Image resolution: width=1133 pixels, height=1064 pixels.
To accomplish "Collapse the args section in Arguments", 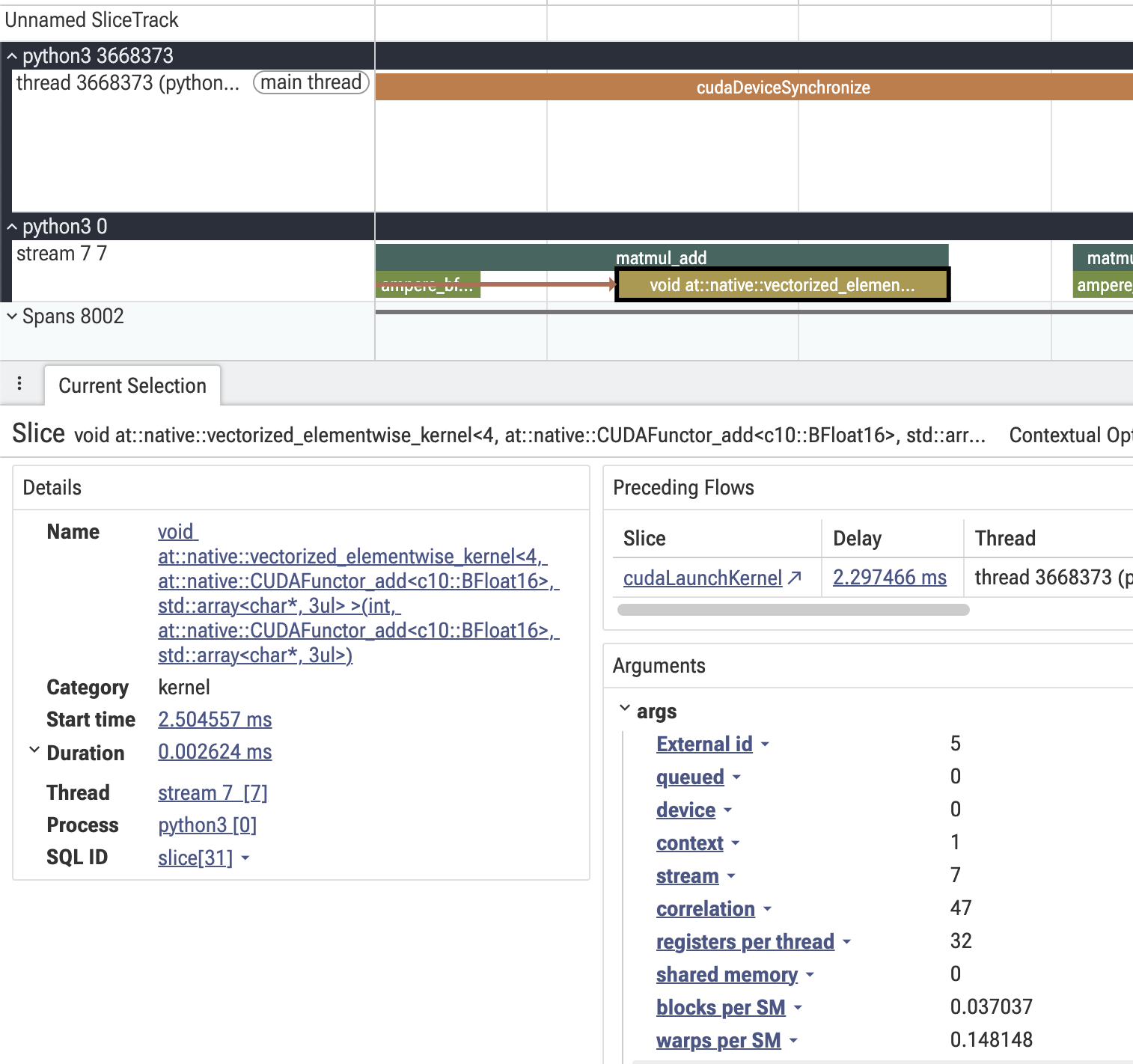I will [x=625, y=708].
